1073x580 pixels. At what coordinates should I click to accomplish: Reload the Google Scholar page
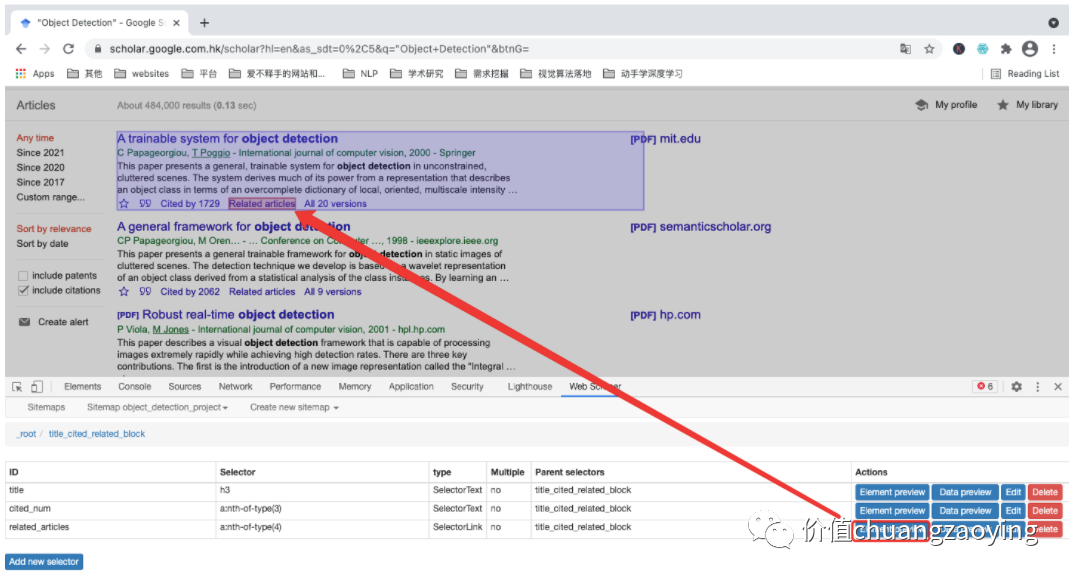click(68, 49)
